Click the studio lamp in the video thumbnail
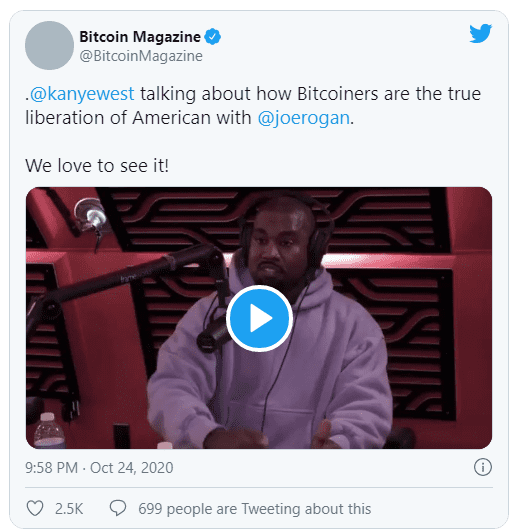Screen dimensions: 517x531 coord(91,215)
